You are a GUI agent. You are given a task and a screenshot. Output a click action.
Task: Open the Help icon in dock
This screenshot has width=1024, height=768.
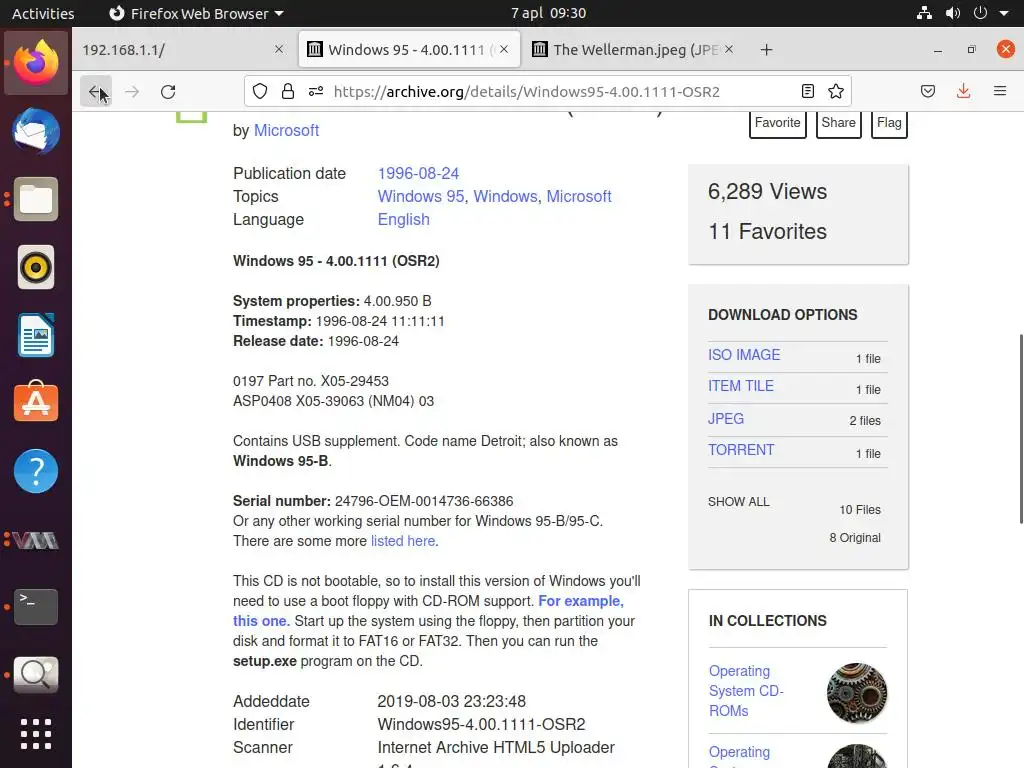(36, 471)
